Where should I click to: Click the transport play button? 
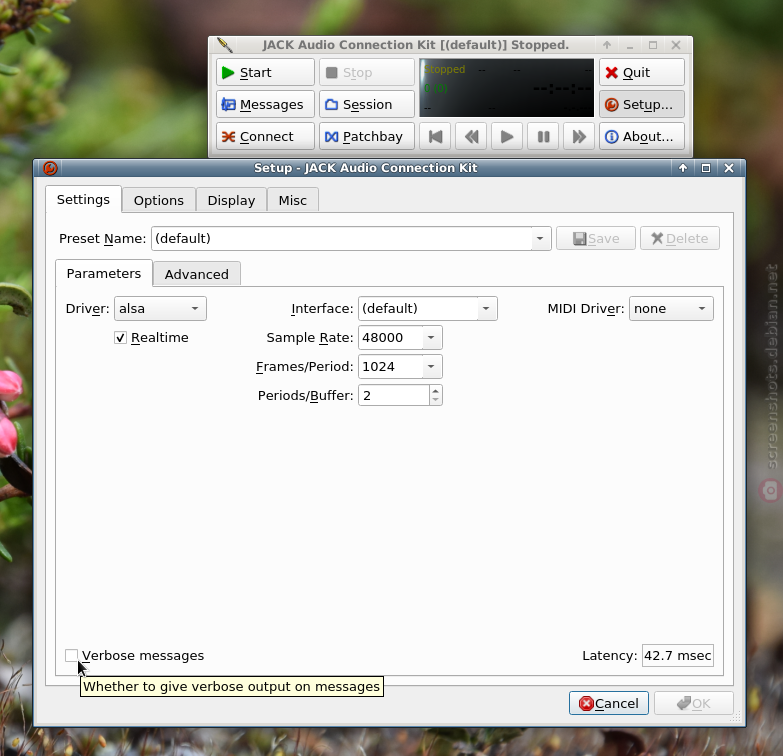pyautogui.click(x=507, y=136)
